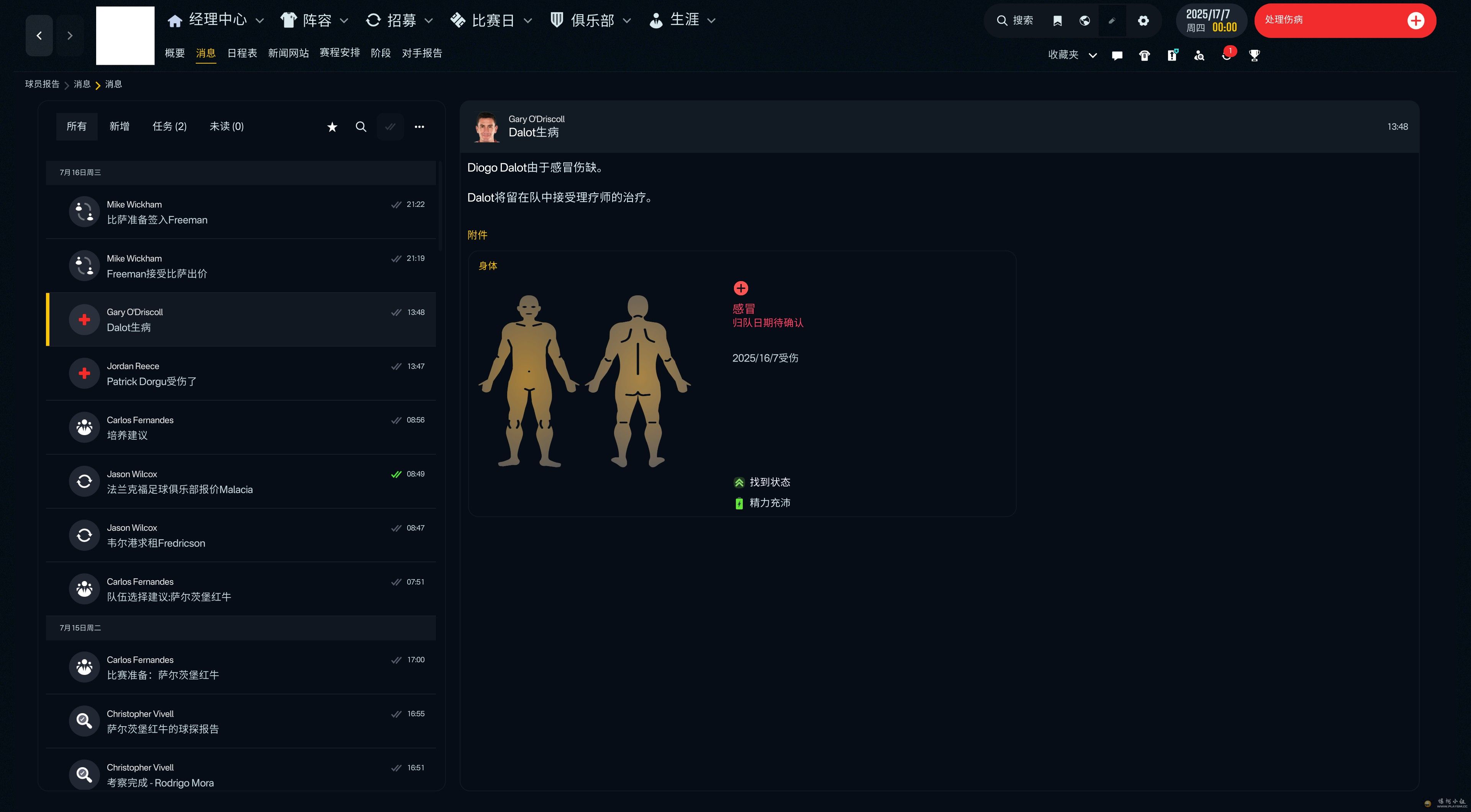1471x812 pixels.
Task: Switch to the 日程表 tab
Action: pyautogui.click(x=242, y=53)
